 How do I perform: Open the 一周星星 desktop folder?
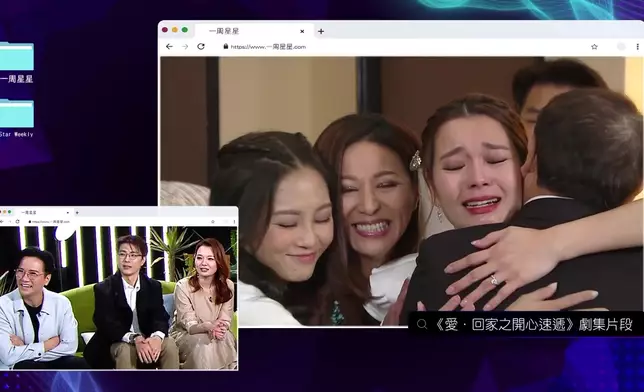coord(16,56)
